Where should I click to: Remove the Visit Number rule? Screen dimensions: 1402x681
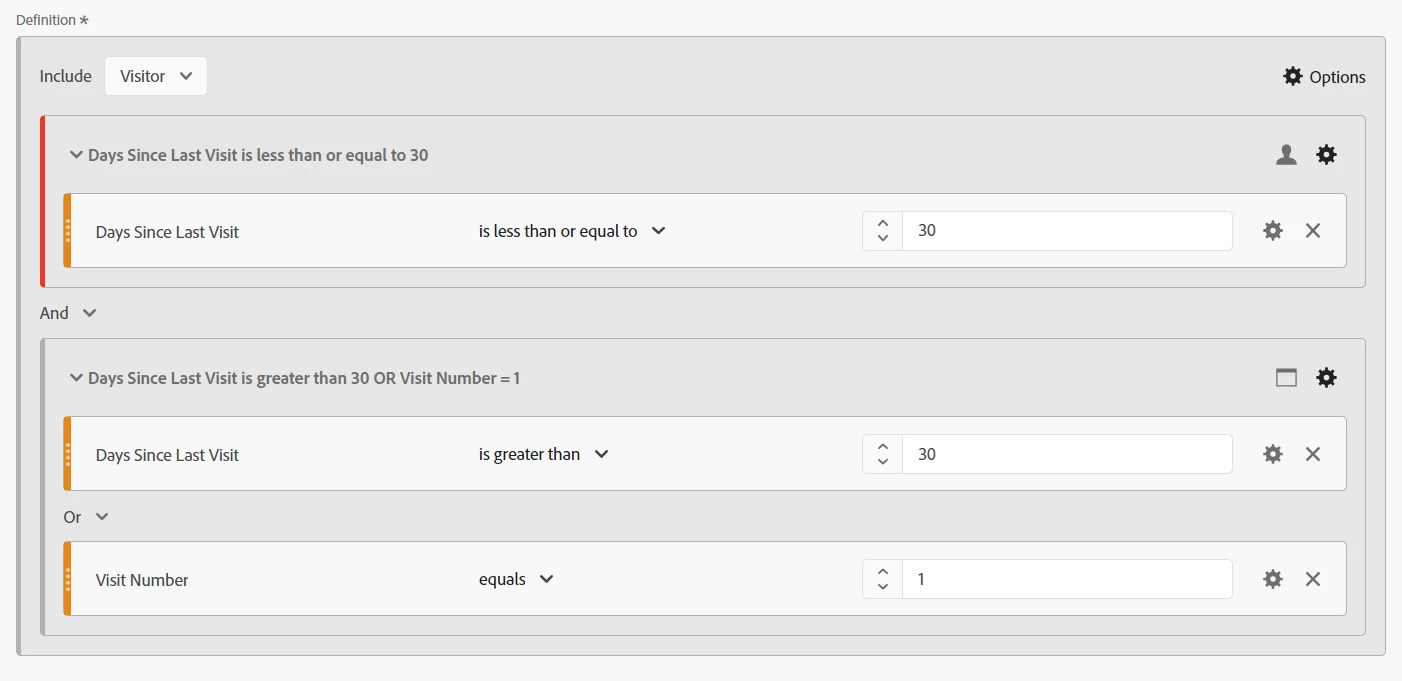click(x=1313, y=579)
